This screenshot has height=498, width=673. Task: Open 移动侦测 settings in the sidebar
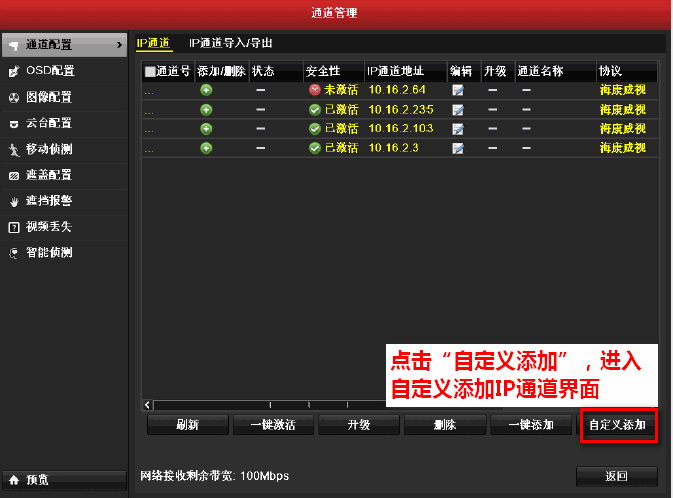[x=49, y=149]
